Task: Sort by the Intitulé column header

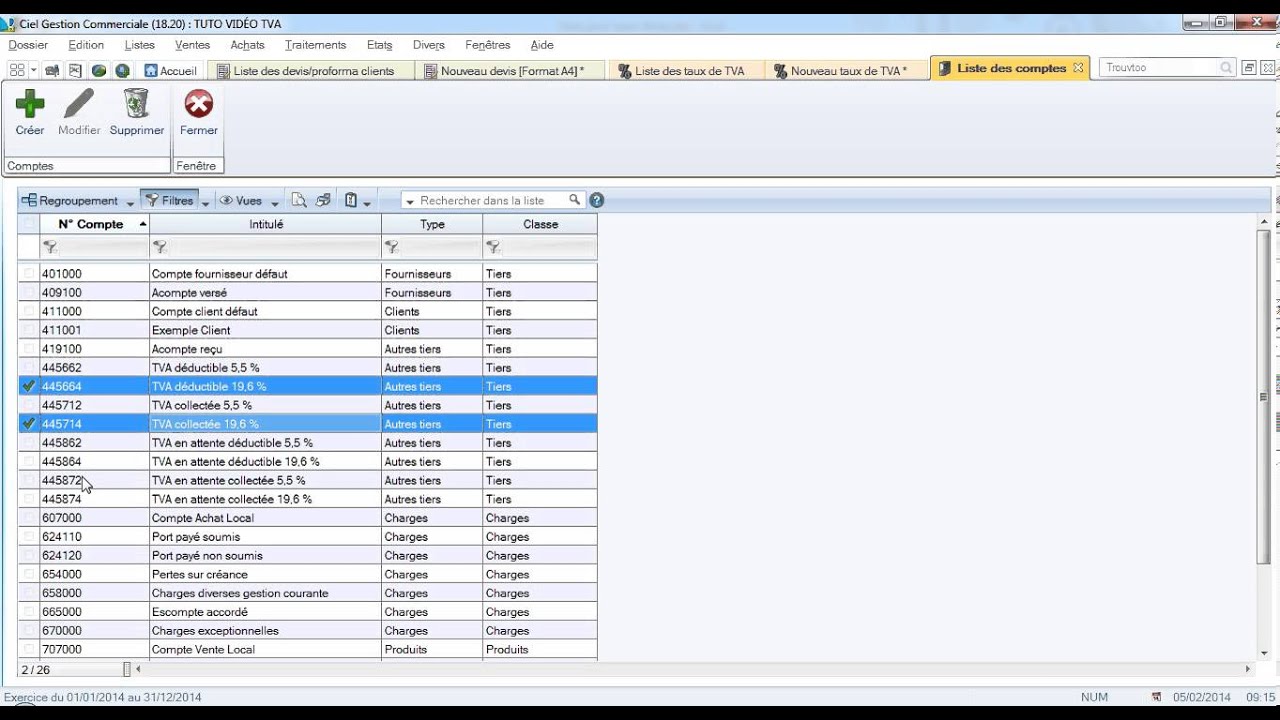Action: click(x=266, y=224)
